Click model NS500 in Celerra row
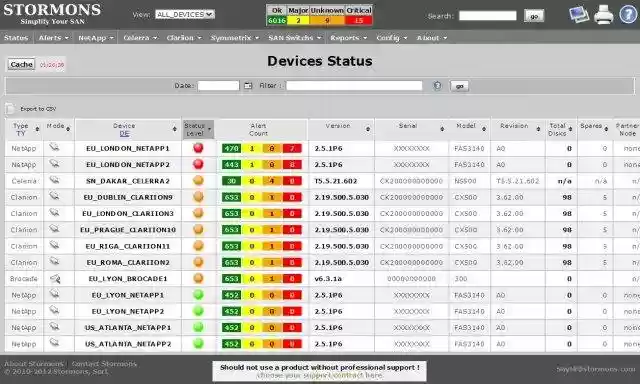640x384 pixels. click(465, 181)
